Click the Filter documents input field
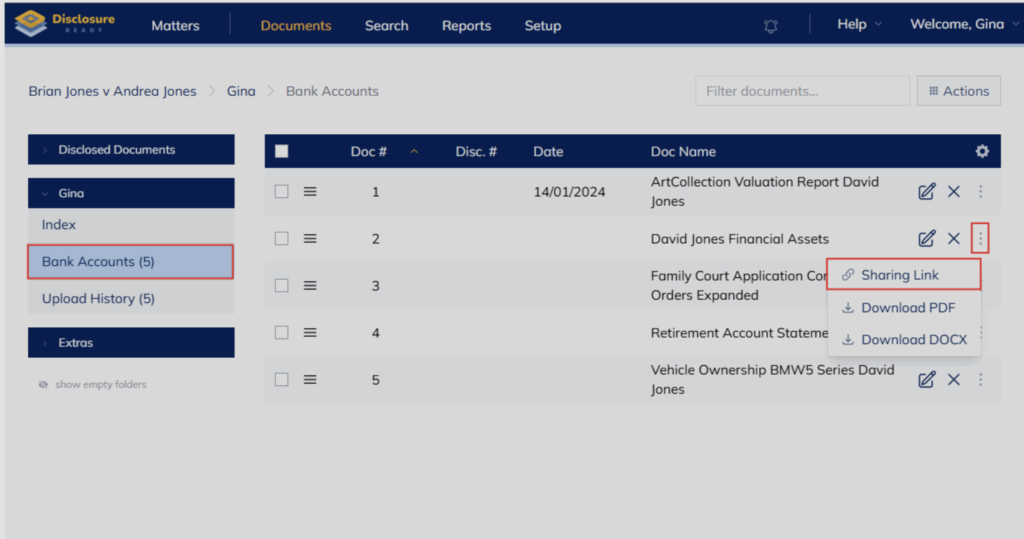This screenshot has height=539, width=1024. pos(802,91)
